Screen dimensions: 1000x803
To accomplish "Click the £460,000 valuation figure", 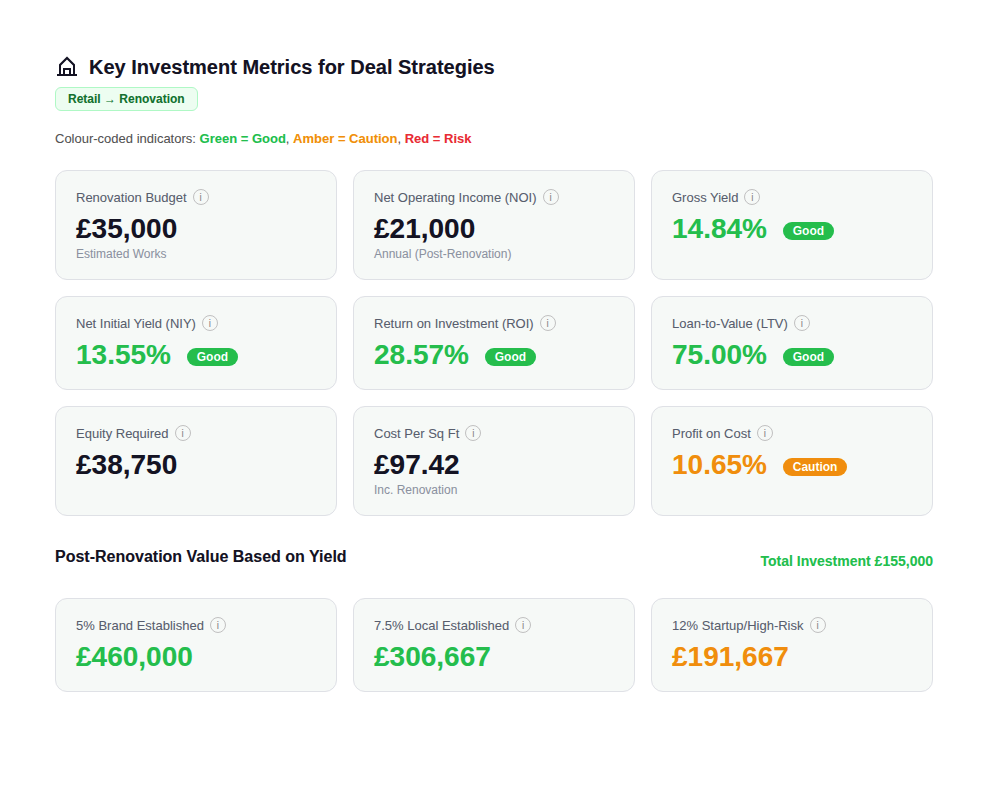I will 134,657.
